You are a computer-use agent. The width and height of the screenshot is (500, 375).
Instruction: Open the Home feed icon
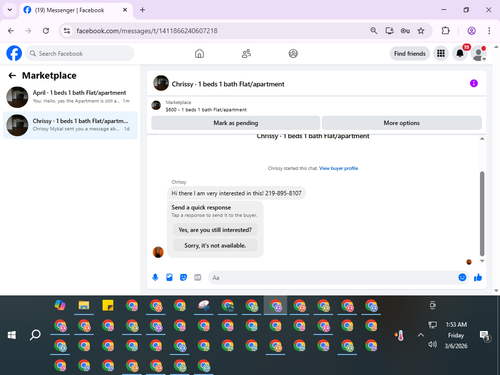pyautogui.click(x=199, y=53)
